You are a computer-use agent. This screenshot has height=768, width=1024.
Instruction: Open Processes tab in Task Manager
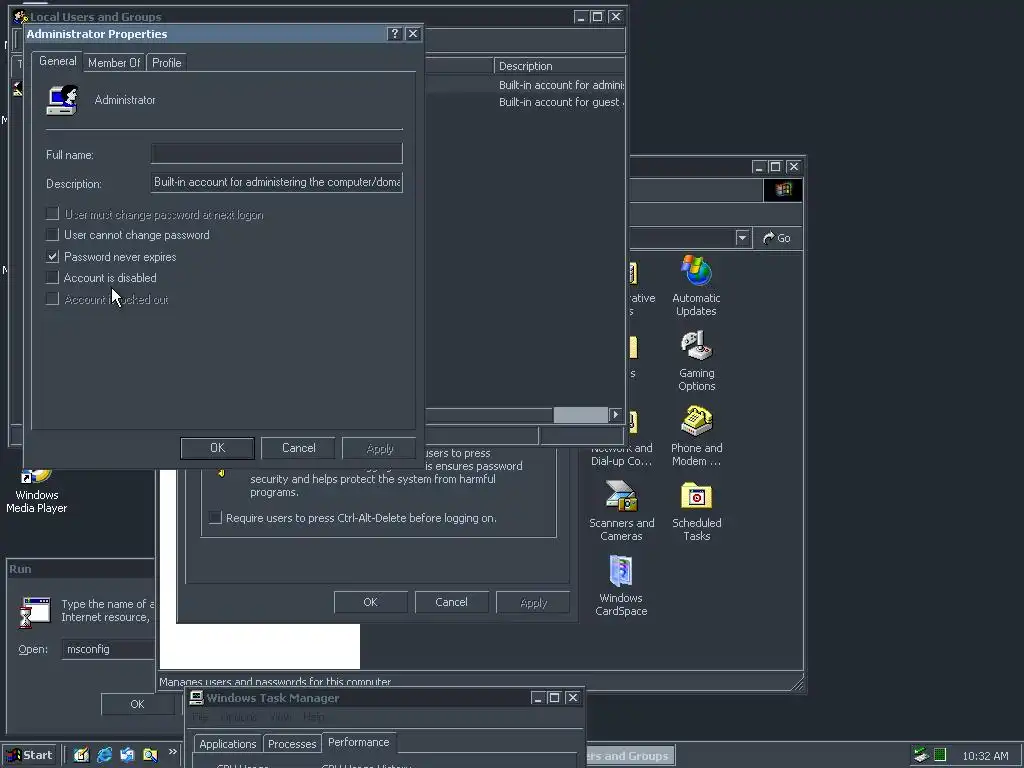[x=292, y=744]
